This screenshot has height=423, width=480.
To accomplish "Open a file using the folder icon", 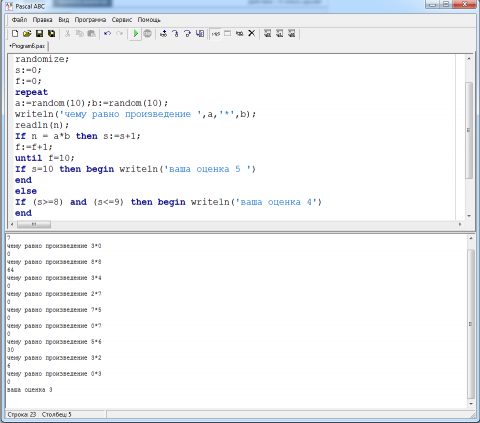I will click(x=27, y=33).
